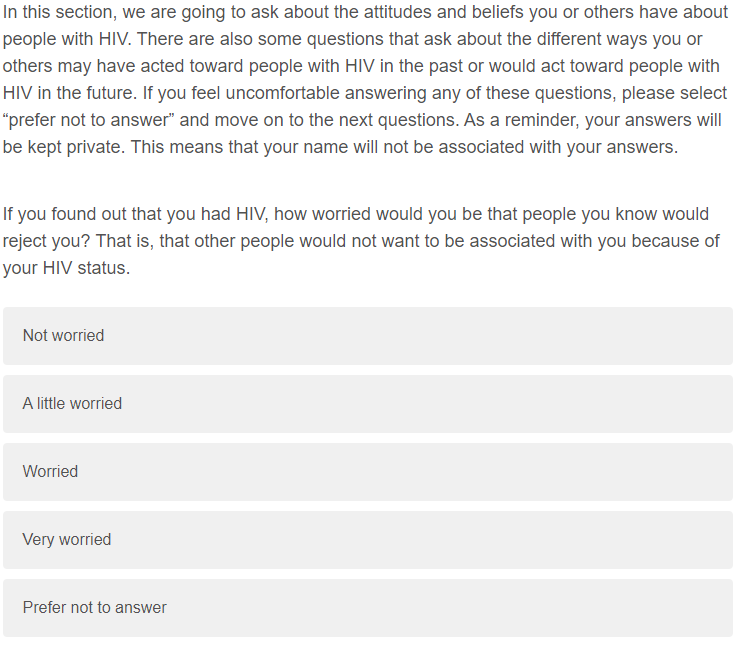Choose "Prefer not to answer" response button

coord(367,608)
